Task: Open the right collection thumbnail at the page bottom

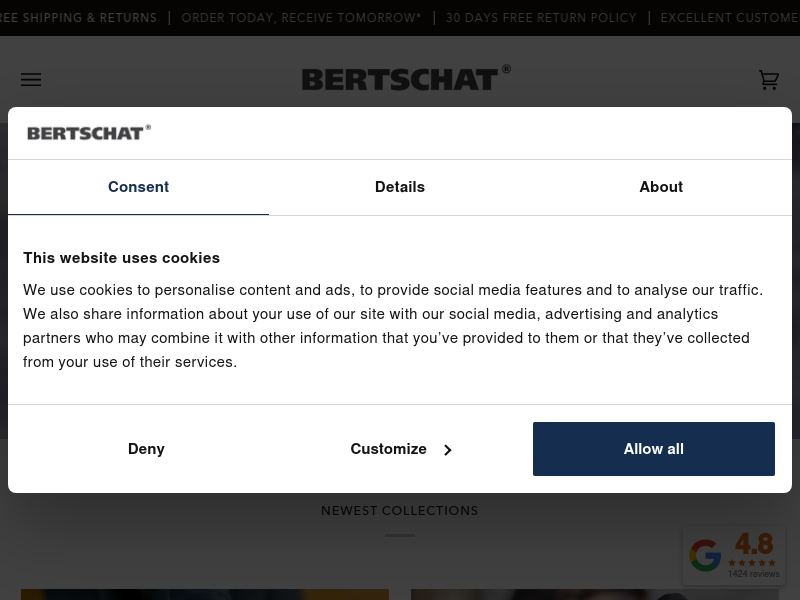Action: (x=595, y=594)
